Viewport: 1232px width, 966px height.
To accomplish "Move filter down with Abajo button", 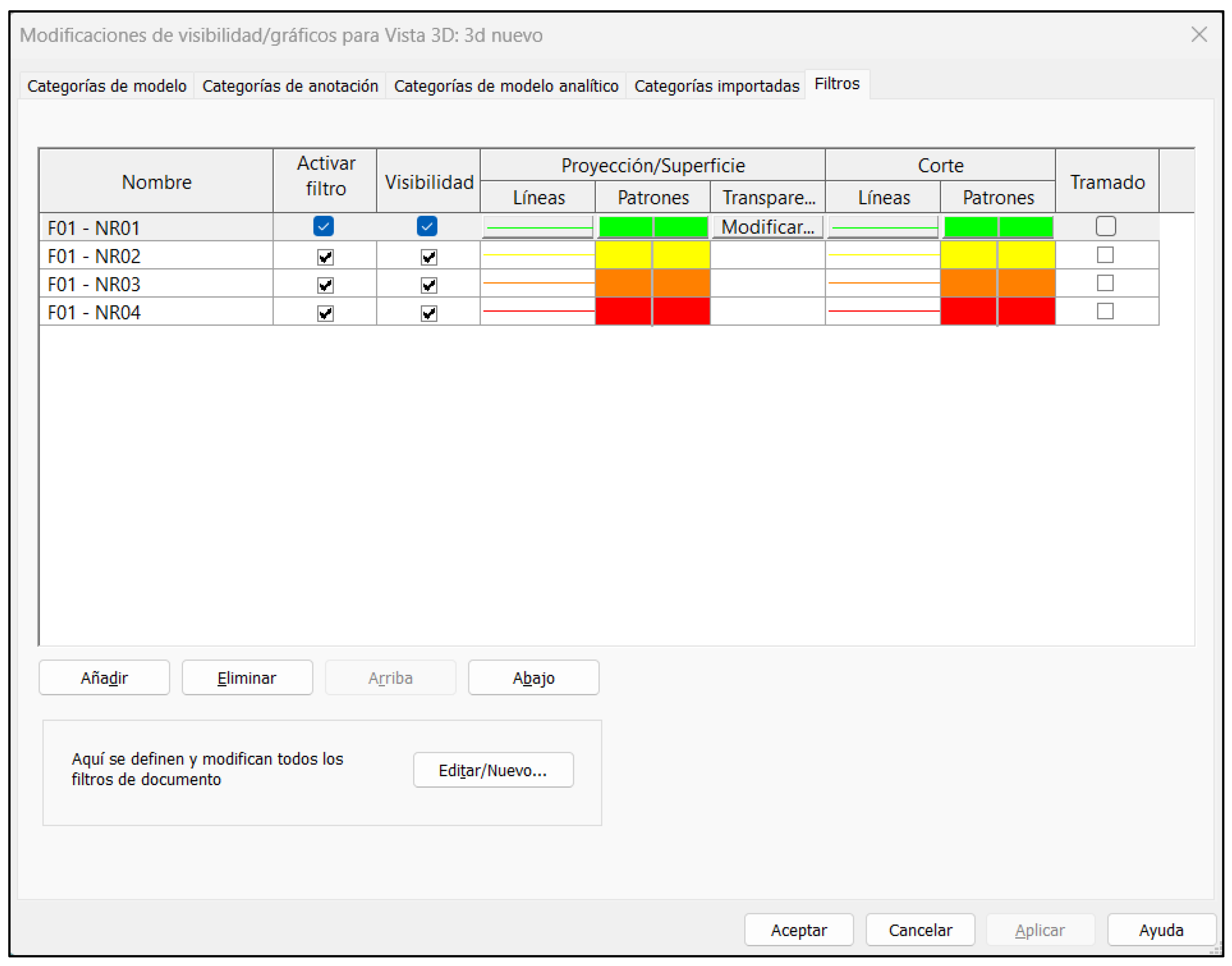I will 533,677.
